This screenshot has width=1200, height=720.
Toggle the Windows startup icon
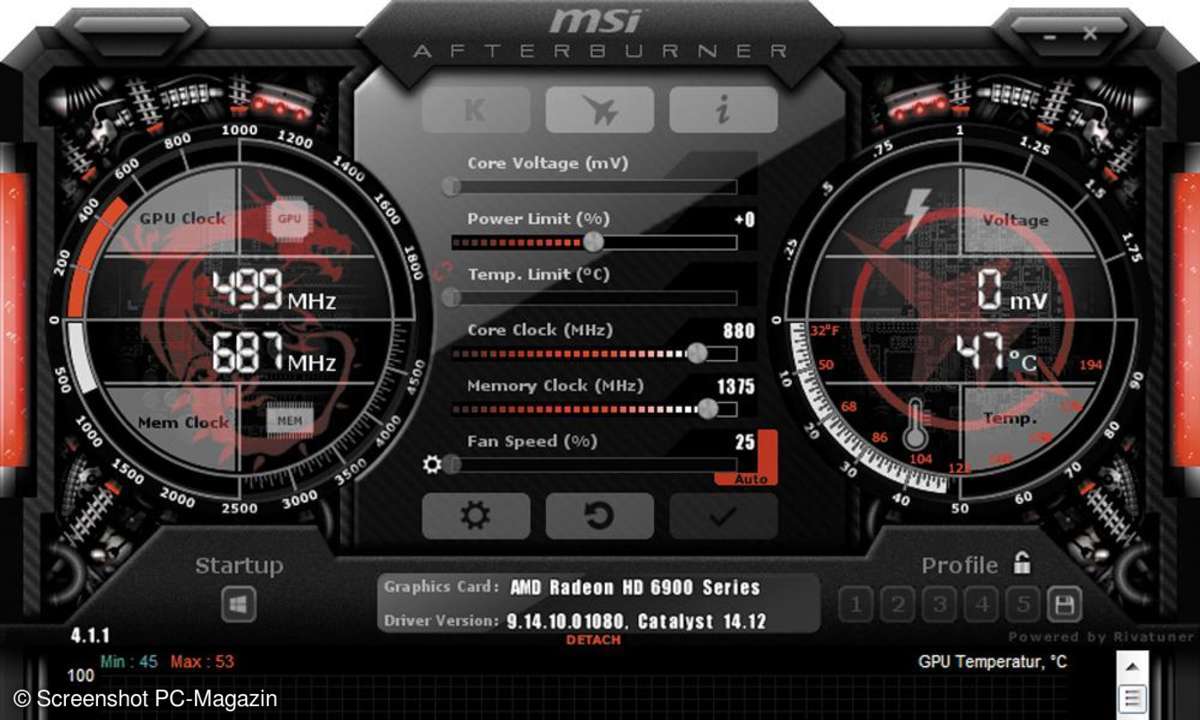click(239, 604)
